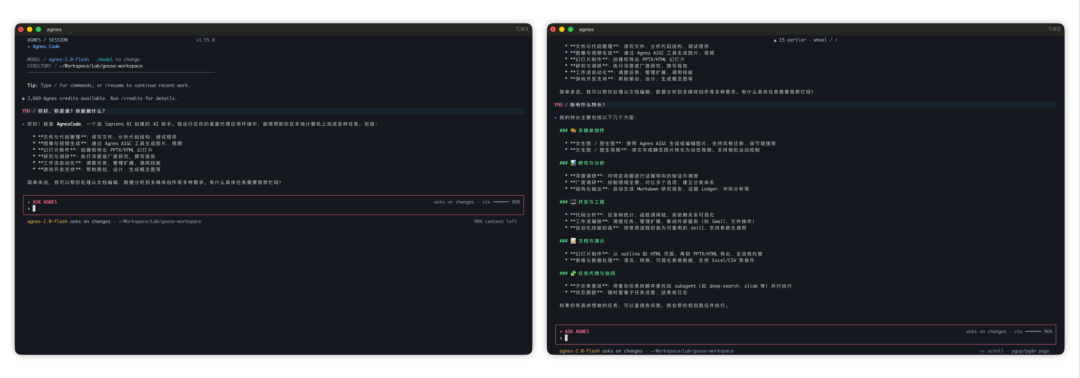The height and width of the screenshot is (378, 1080).
Task: Click the Agnes AIGC bullet line in left window
Action: pyautogui.click(x=107, y=143)
